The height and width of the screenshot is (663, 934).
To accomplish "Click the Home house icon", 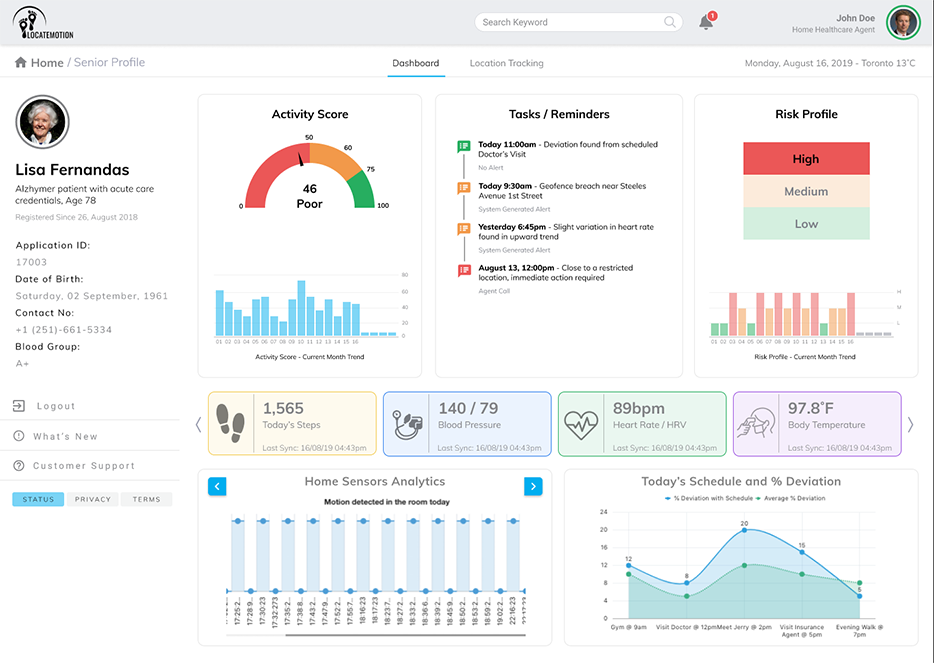I will coord(21,63).
